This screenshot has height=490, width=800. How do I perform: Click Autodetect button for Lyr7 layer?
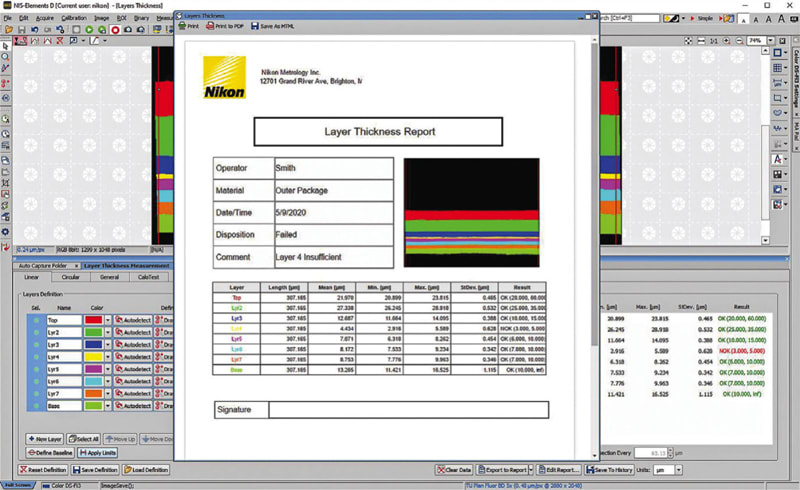pyautogui.click(x=133, y=394)
